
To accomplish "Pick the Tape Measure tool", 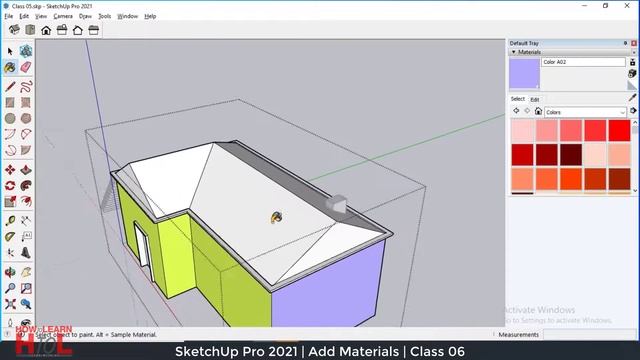I will pos(10,221).
